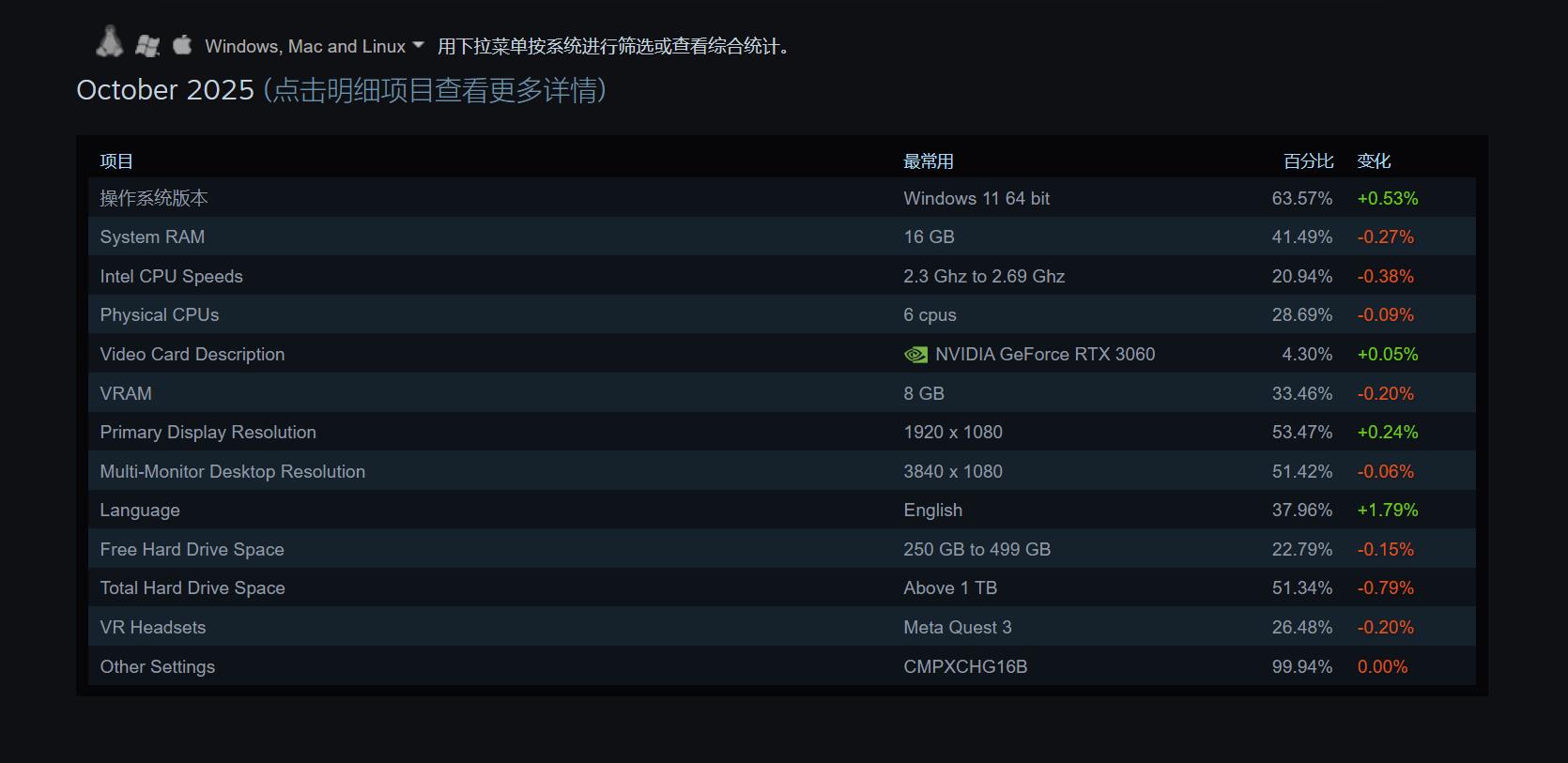Screen dimensions: 1568x763
Task: Expand Total Hard Drive Space row
Action: tap(192, 588)
